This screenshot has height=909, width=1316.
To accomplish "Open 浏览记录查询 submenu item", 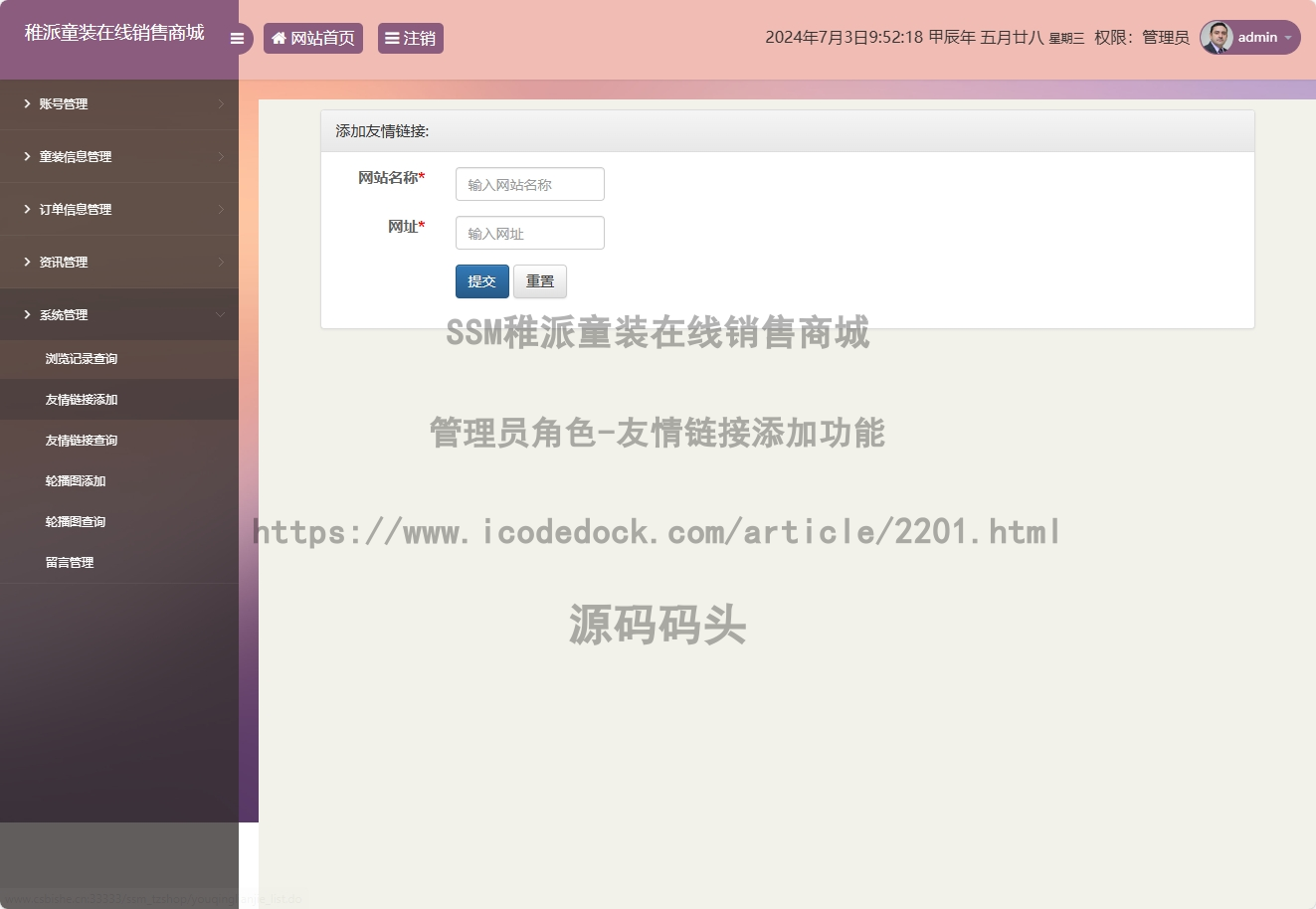I will pos(119,359).
